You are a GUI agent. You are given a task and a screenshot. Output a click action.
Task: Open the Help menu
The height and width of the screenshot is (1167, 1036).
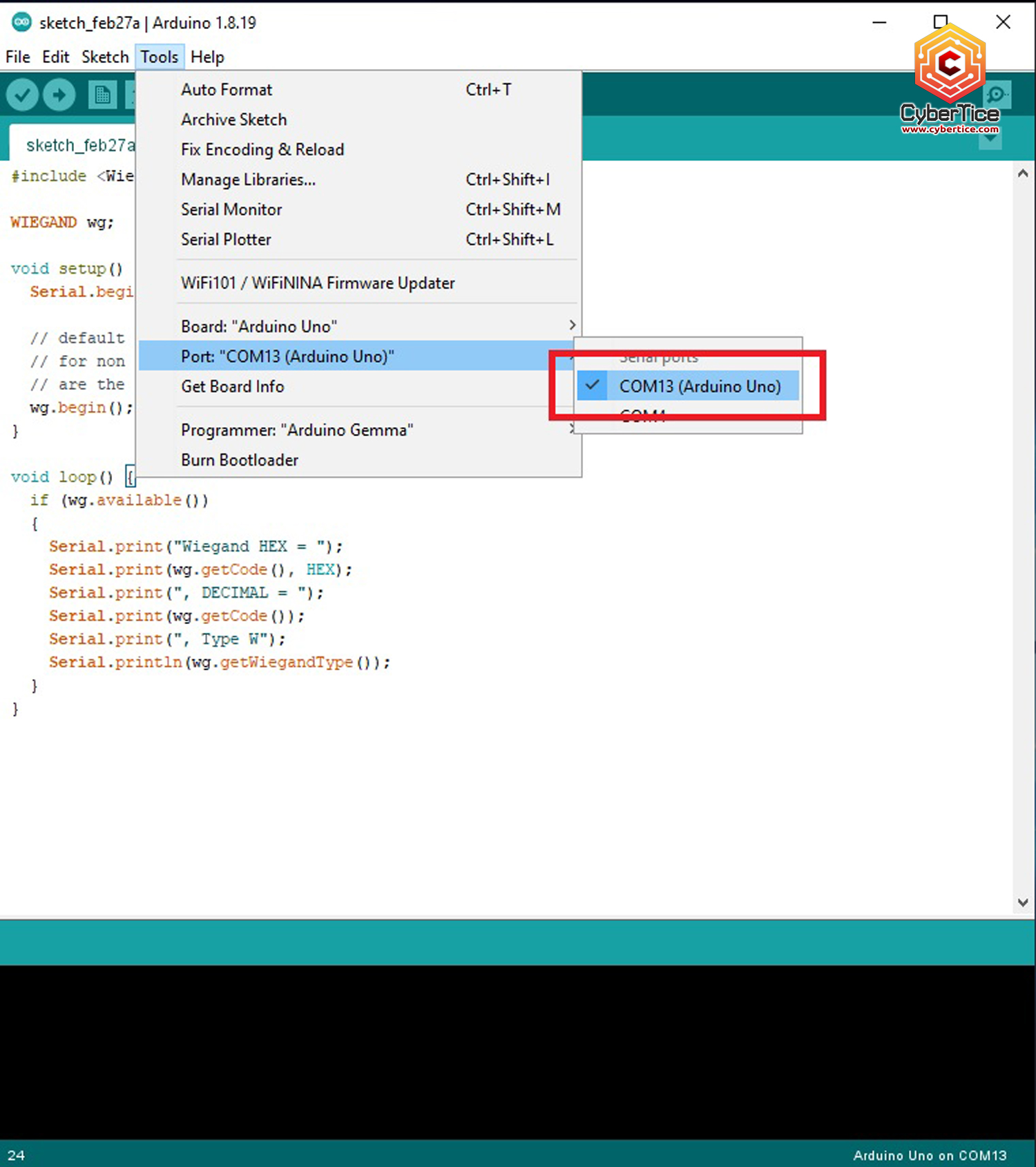pyautogui.click(x=207, y=57)
